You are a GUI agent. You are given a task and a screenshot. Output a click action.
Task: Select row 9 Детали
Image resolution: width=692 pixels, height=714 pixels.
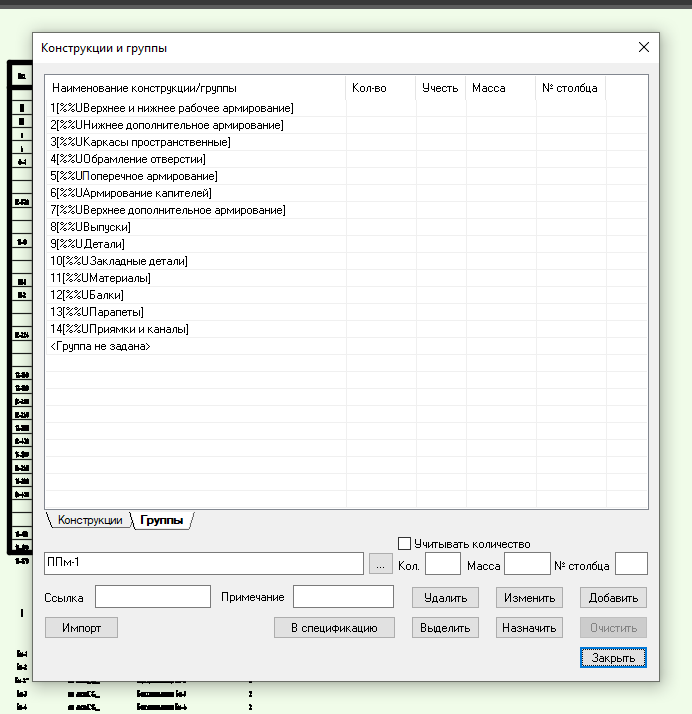point(346,244)
